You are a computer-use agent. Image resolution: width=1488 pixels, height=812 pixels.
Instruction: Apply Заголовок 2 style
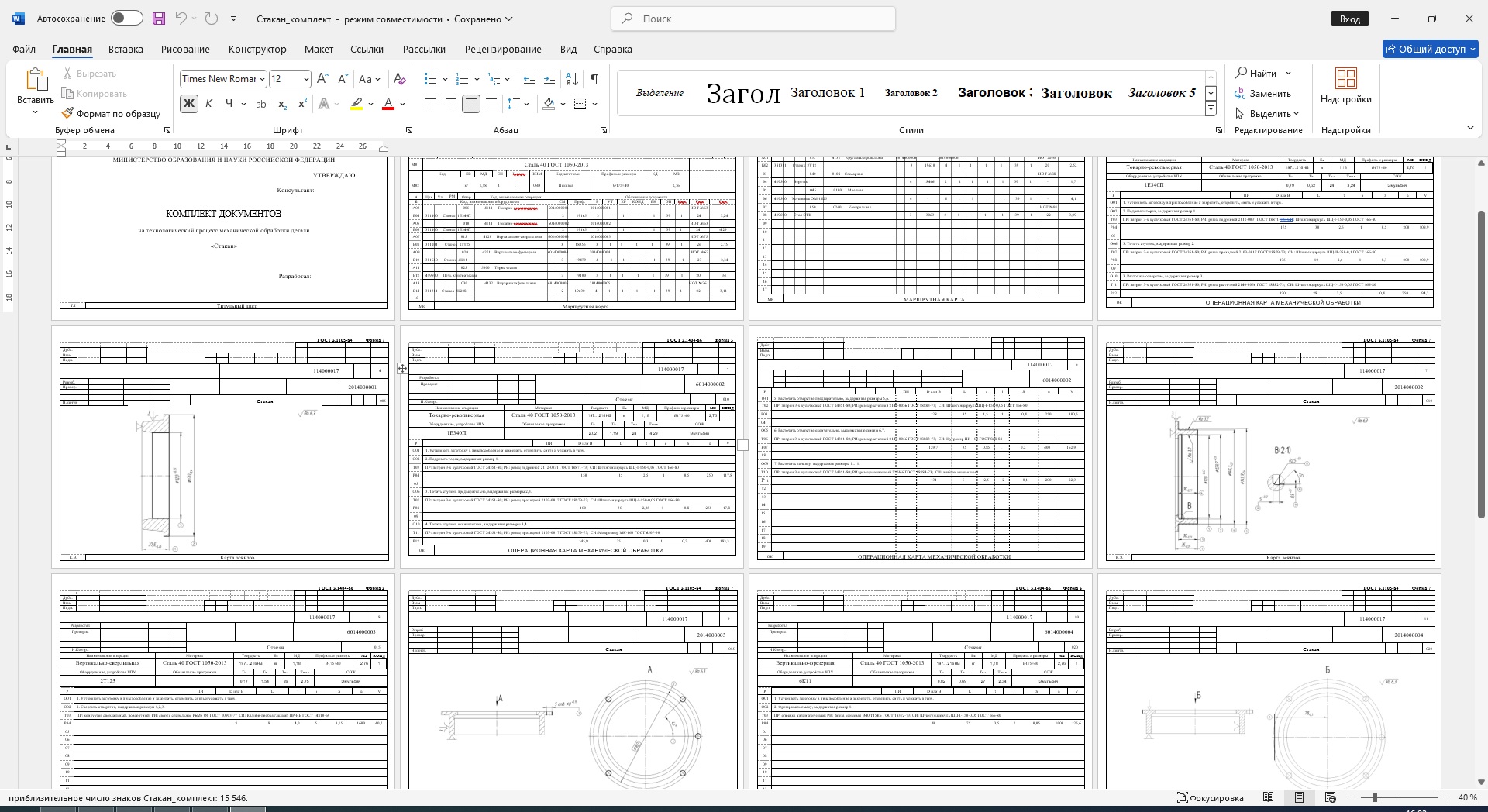point(911,92)
